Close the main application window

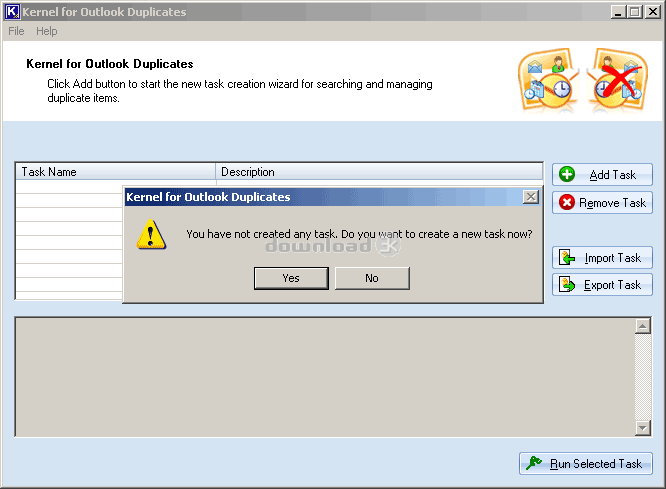[x=652, y=11]
